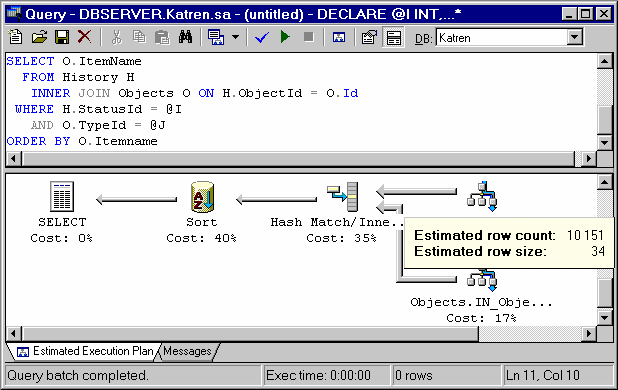This screenshot has height=390, width=618.
Task: Save the current query script
Action: pos(62,37)
